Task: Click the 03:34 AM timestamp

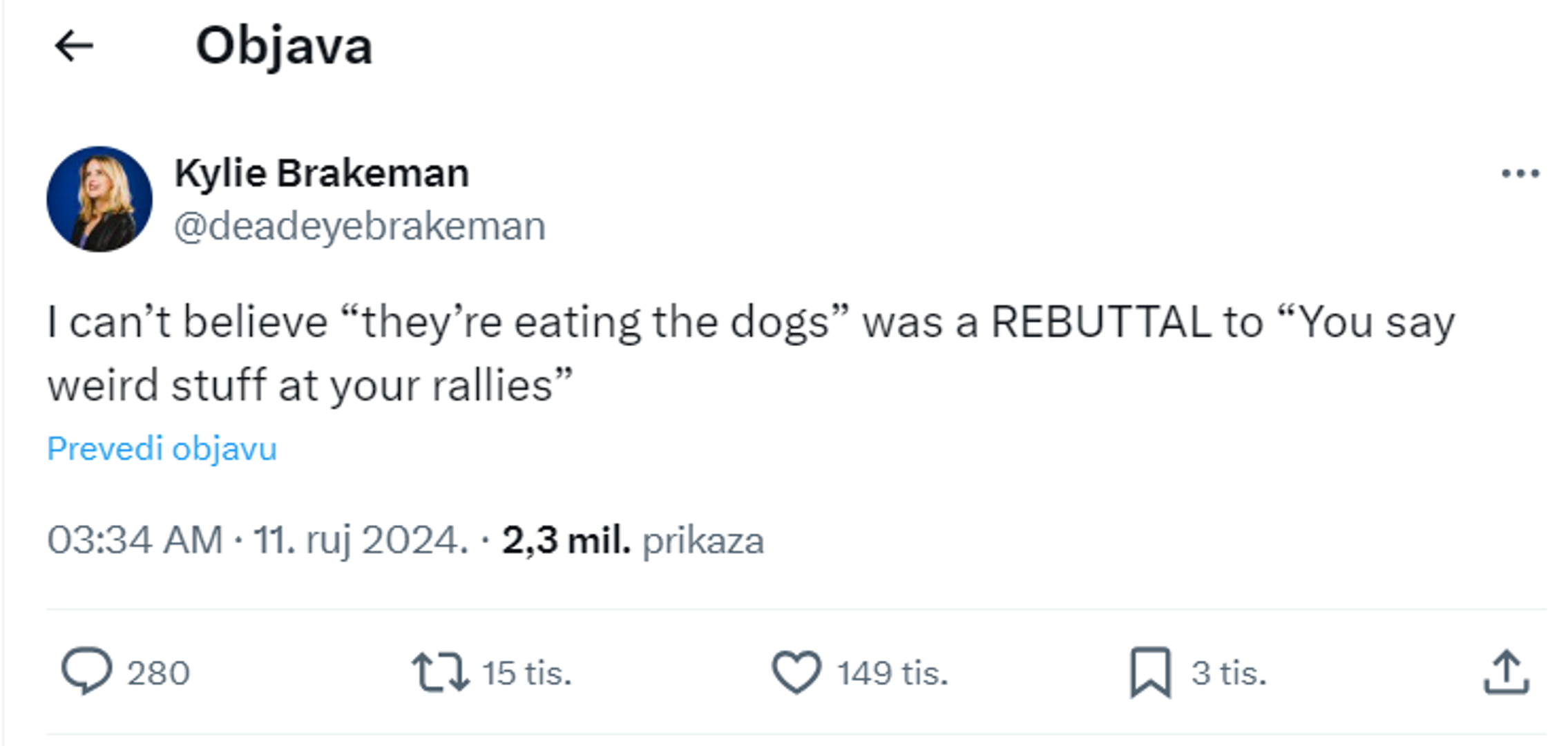Action: 135,540
